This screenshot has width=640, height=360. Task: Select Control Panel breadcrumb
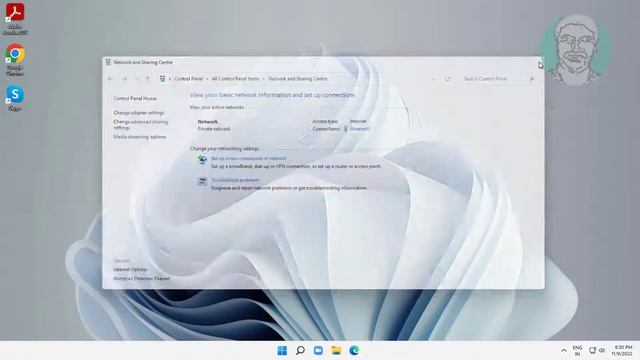188,79
